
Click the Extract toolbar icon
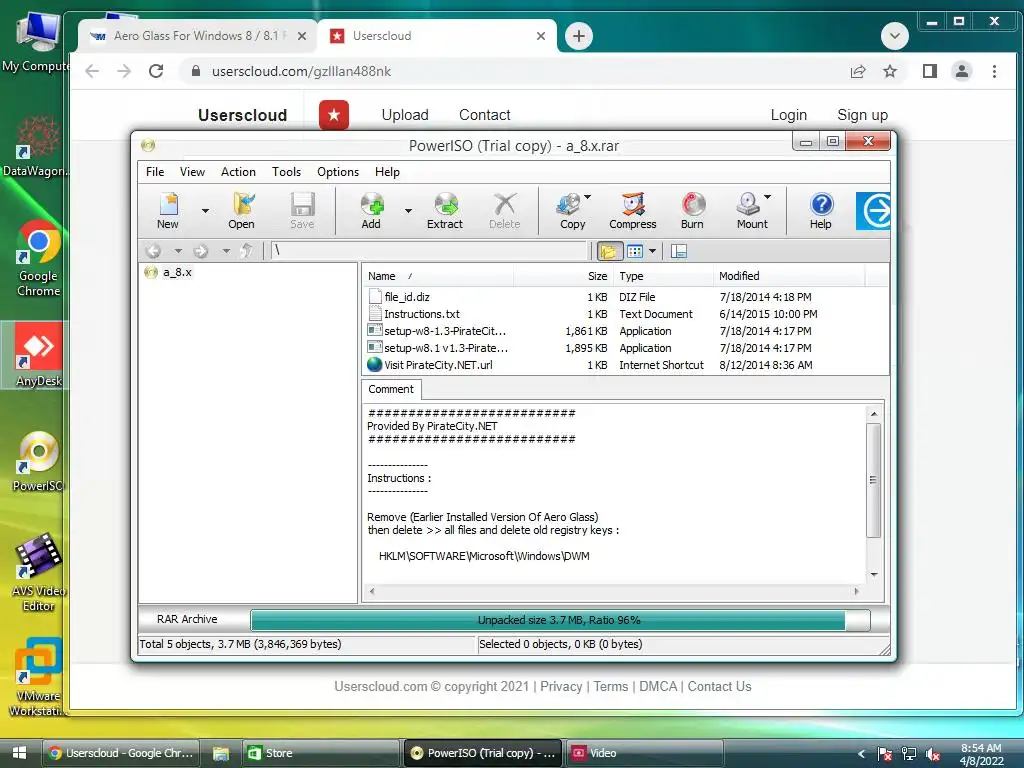(x=445, y=211)
